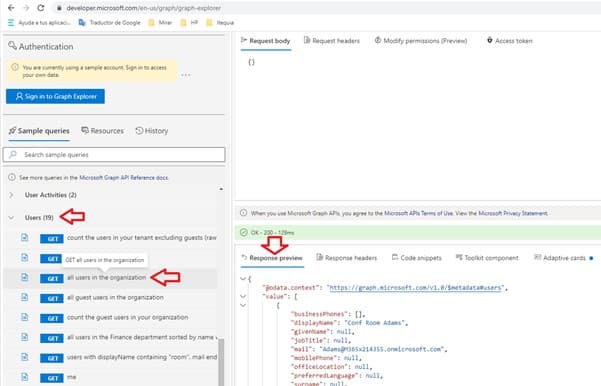Open the Traductor de Google bookmark

(x=110, y=23)
